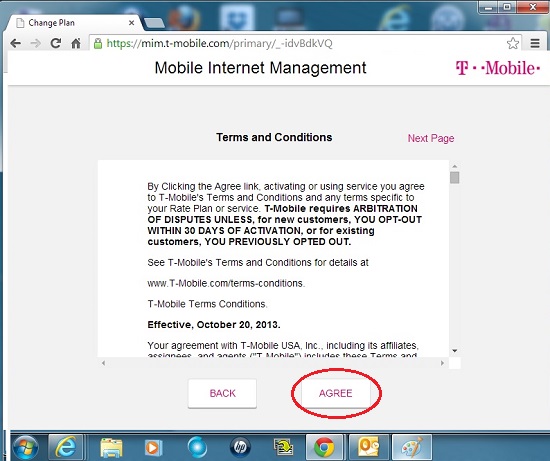Click the AGREE button
This screenshot has width=550, height=461.
click(x=335, y=393)
